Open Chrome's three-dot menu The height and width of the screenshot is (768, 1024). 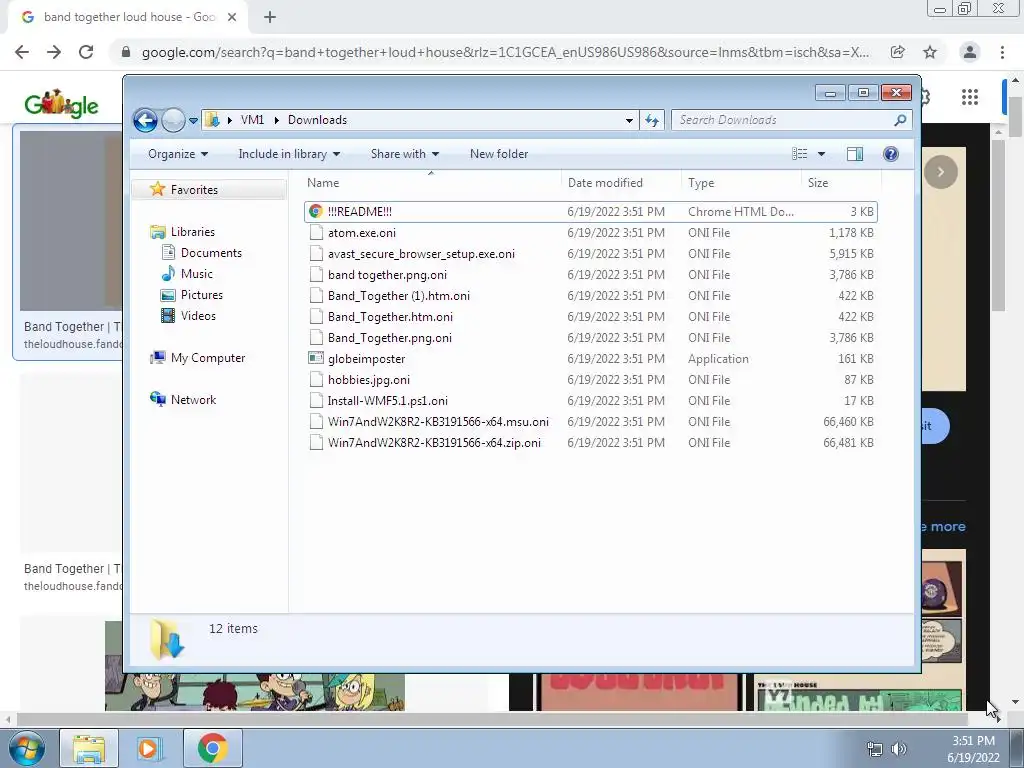tap(1002, 52)
